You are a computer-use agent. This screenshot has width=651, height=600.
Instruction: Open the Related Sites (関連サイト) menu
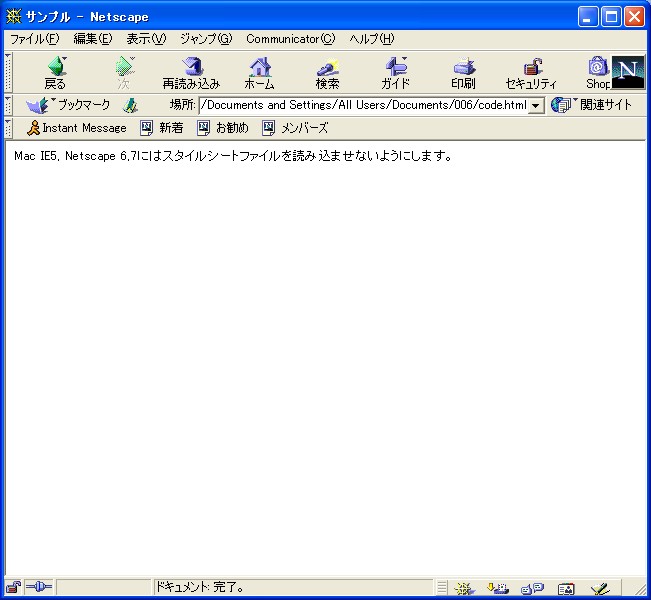(591, 105)
